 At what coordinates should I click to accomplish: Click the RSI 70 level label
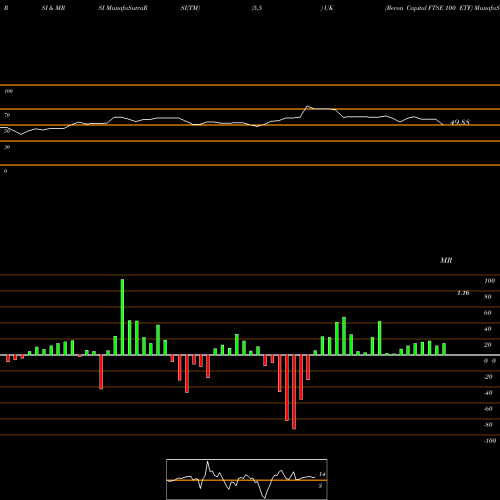(7, 115)
